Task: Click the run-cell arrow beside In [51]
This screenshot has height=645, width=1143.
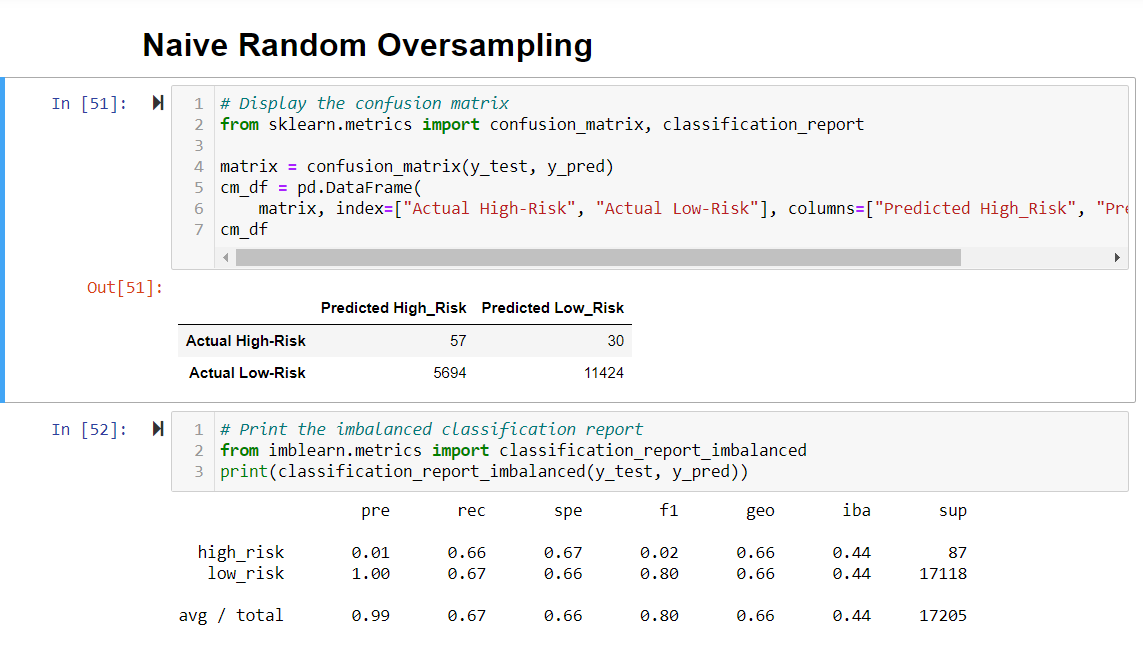Action: click(157, 103)
